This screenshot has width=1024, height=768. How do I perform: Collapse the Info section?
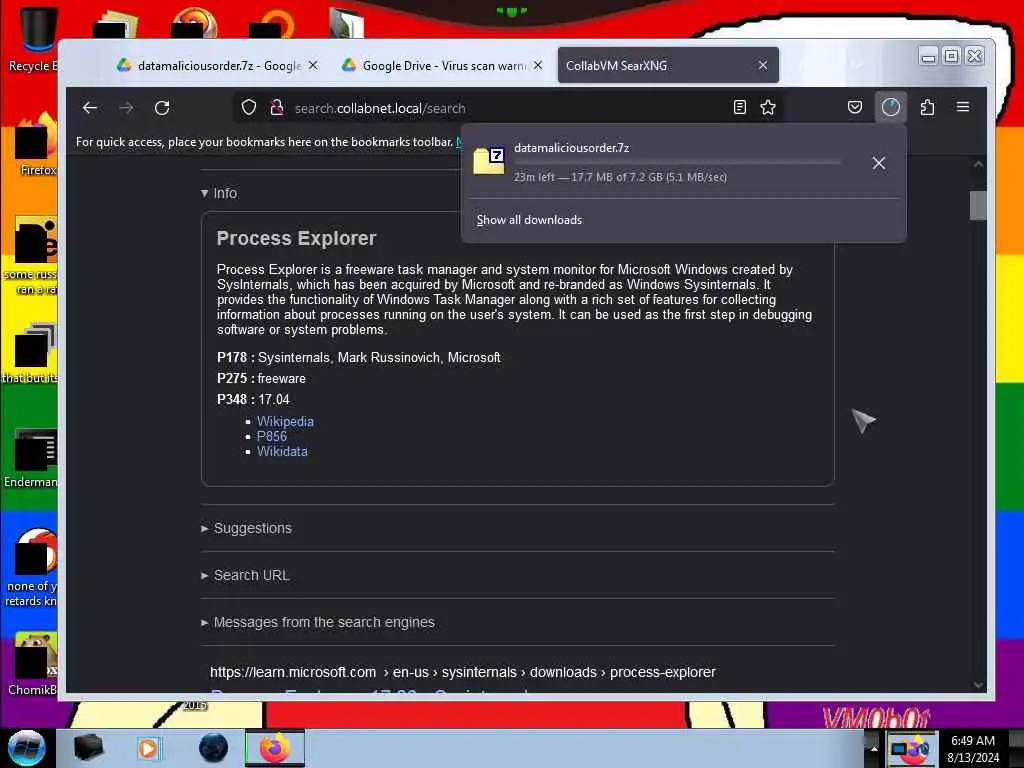219,193
